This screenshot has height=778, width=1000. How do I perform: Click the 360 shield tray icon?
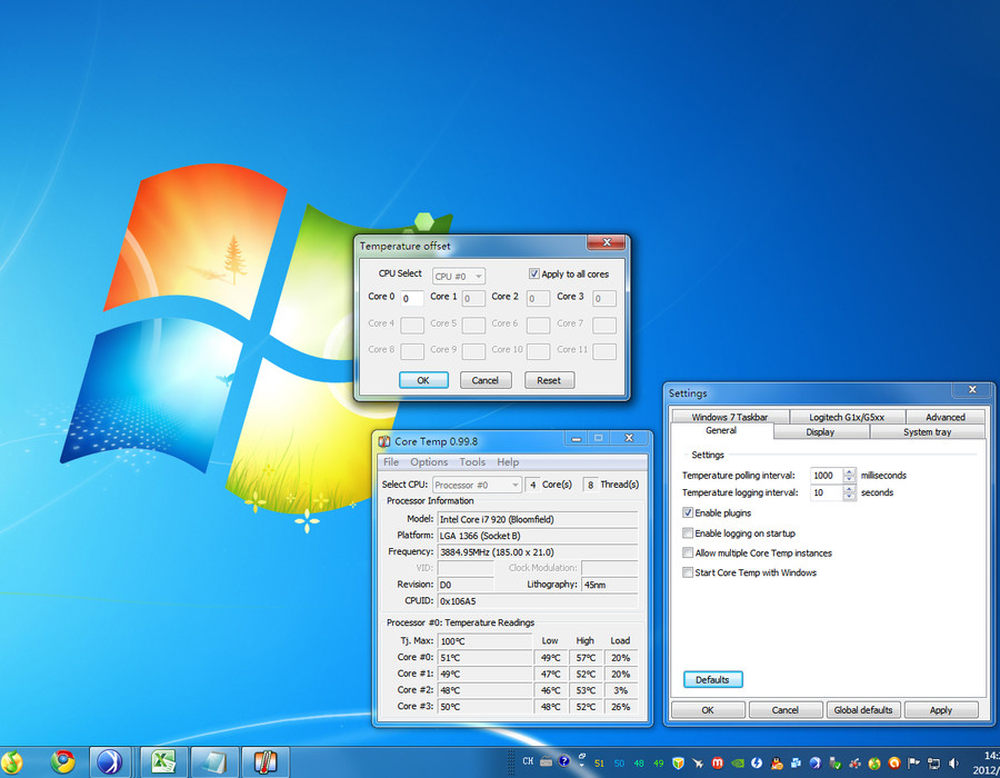tap(679, 763)
